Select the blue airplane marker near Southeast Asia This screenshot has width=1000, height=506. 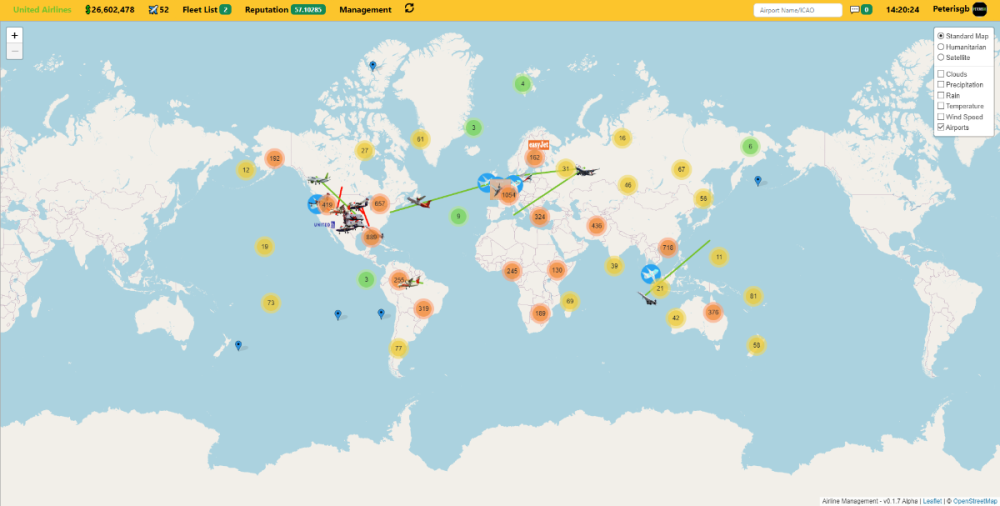click(650, 273)
